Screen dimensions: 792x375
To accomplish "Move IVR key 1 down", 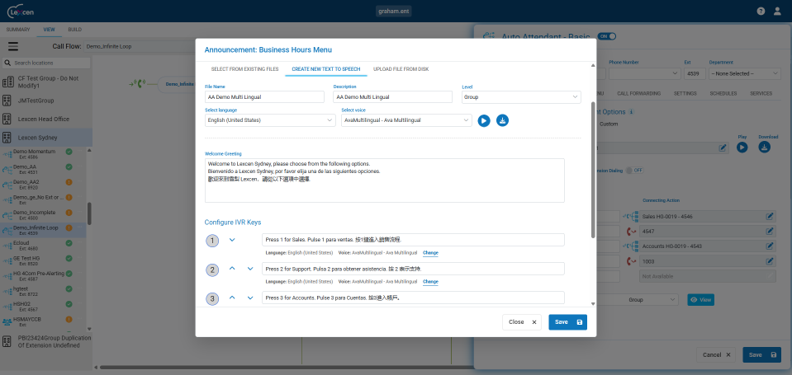I will [232, 240].
